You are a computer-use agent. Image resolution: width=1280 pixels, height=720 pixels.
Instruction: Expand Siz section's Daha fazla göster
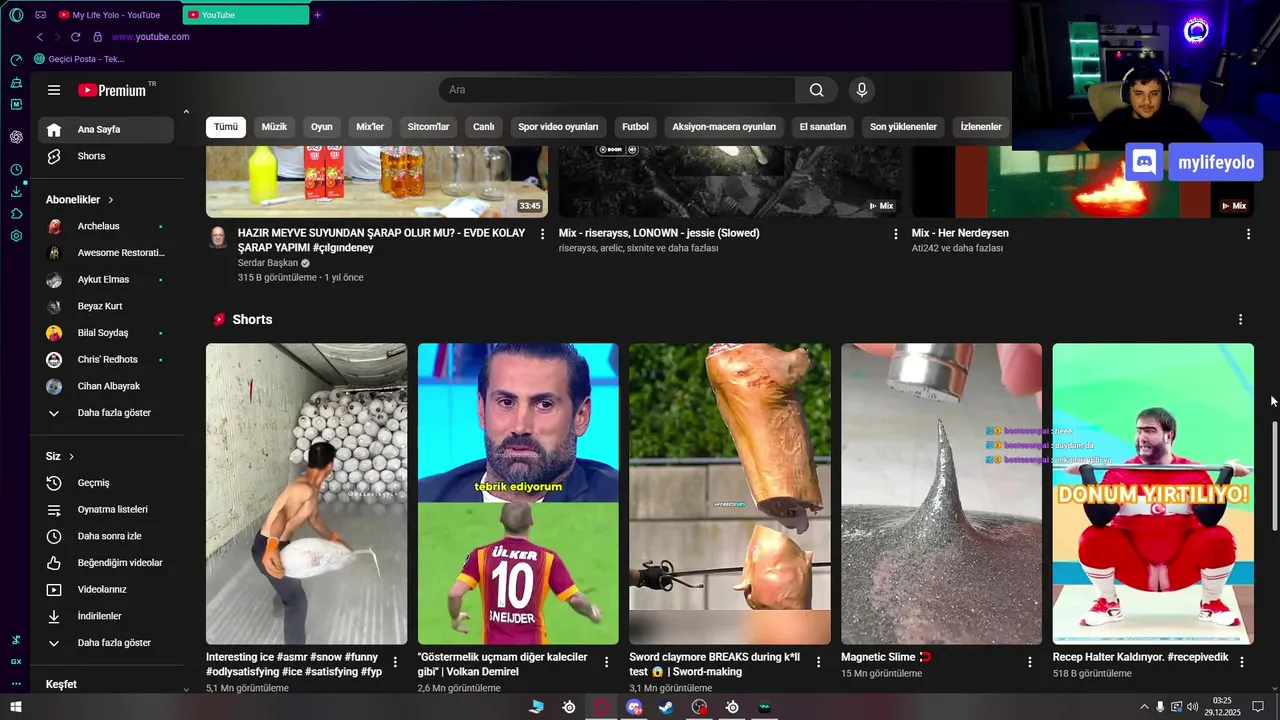click(106, 643)
